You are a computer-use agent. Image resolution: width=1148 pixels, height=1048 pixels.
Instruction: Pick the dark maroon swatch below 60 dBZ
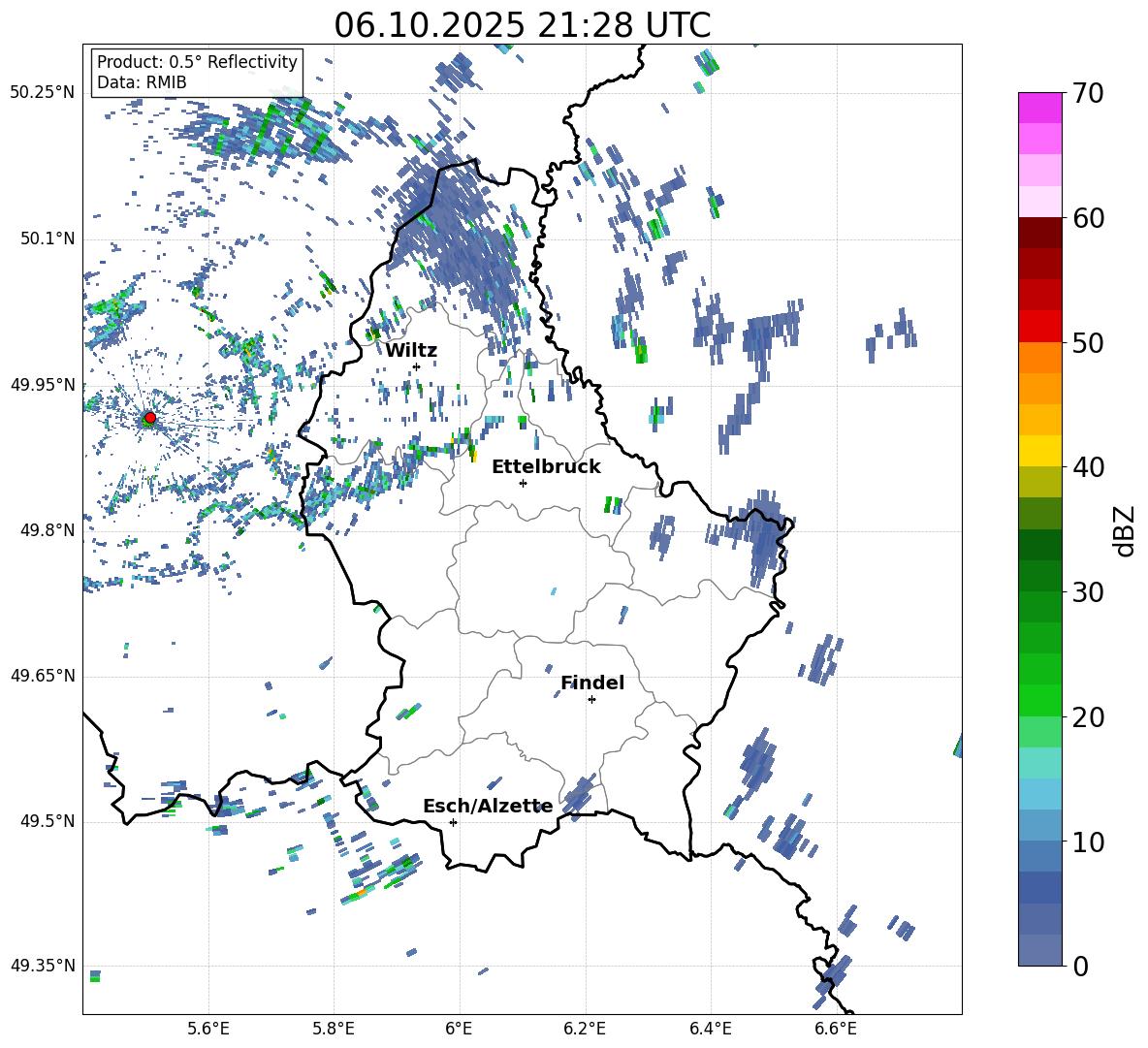[1040, 233]
